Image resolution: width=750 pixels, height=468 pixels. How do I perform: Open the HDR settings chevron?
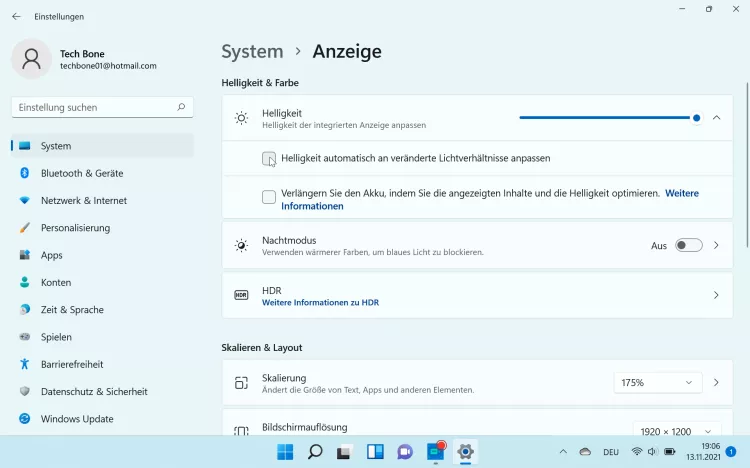(x=716, y=295)
